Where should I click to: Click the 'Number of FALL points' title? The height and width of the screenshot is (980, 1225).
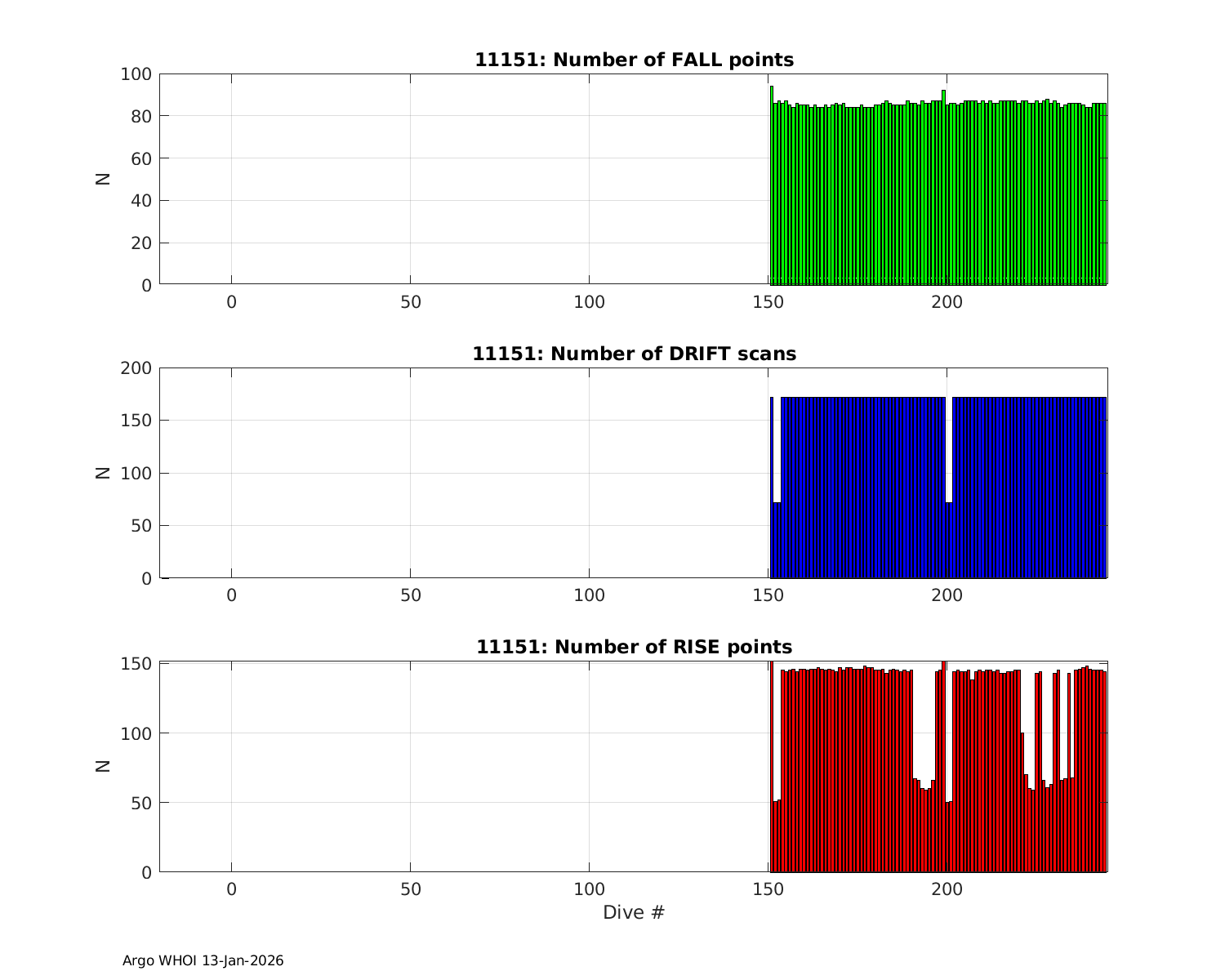(634, 60)
